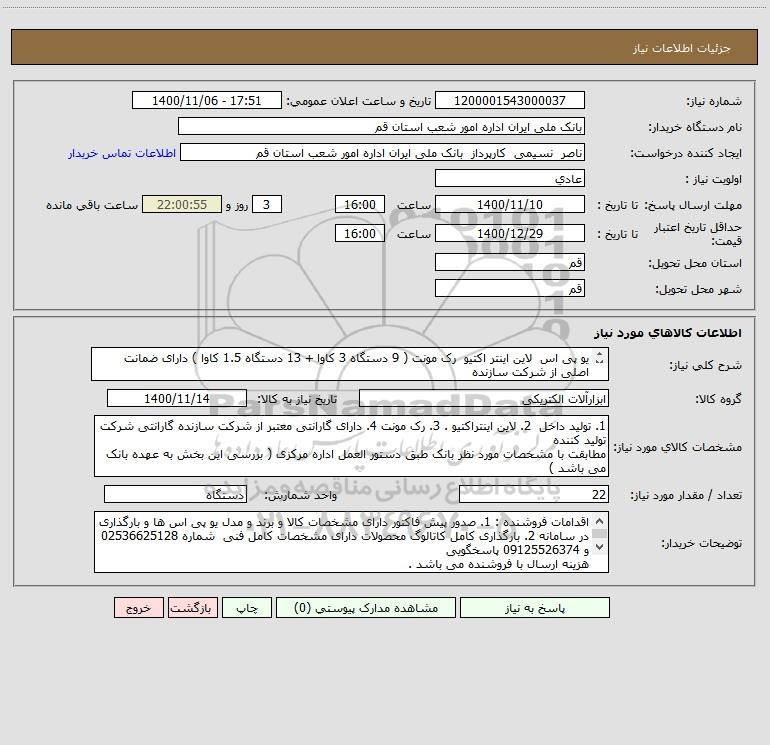Click label حداقل تاریخ اعتبار قیمت

tap(698, 234)
